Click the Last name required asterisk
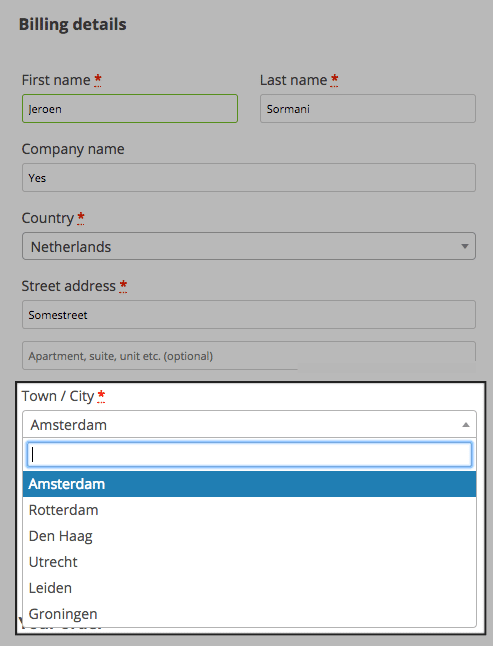 point(334,80)
